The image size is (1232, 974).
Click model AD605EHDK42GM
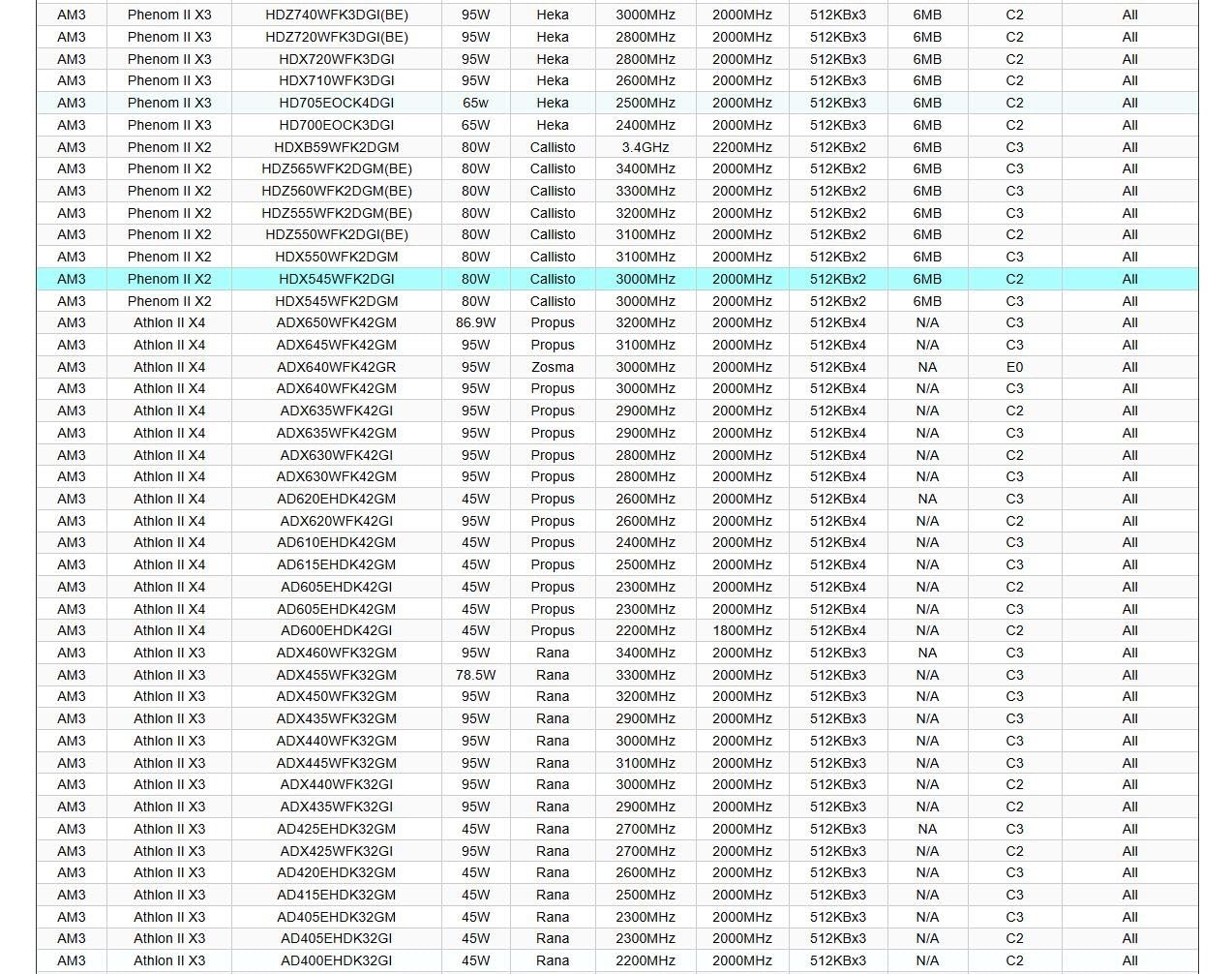pyautogui.click(x=336, y=609)
